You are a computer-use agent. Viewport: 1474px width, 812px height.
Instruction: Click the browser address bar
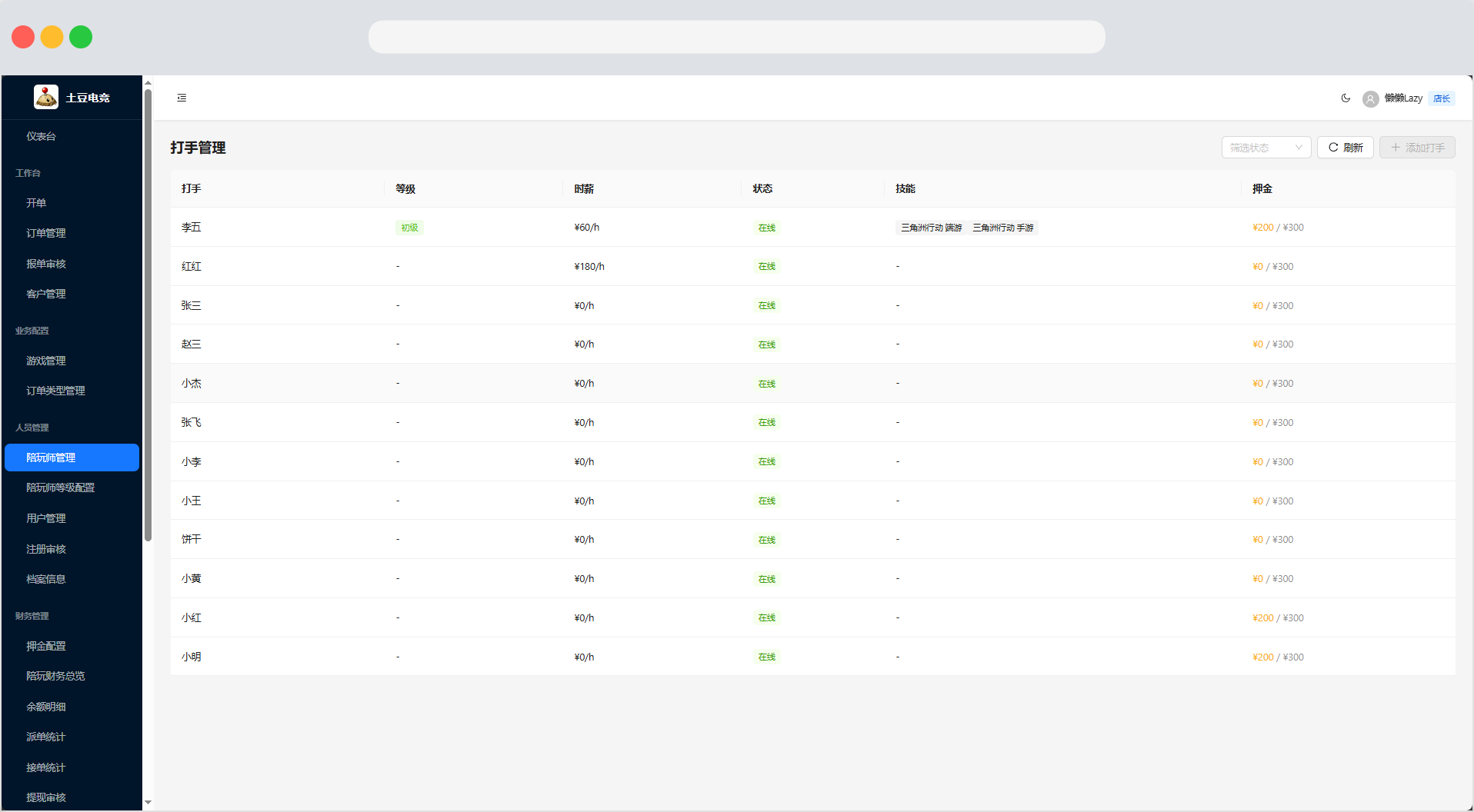736,37
